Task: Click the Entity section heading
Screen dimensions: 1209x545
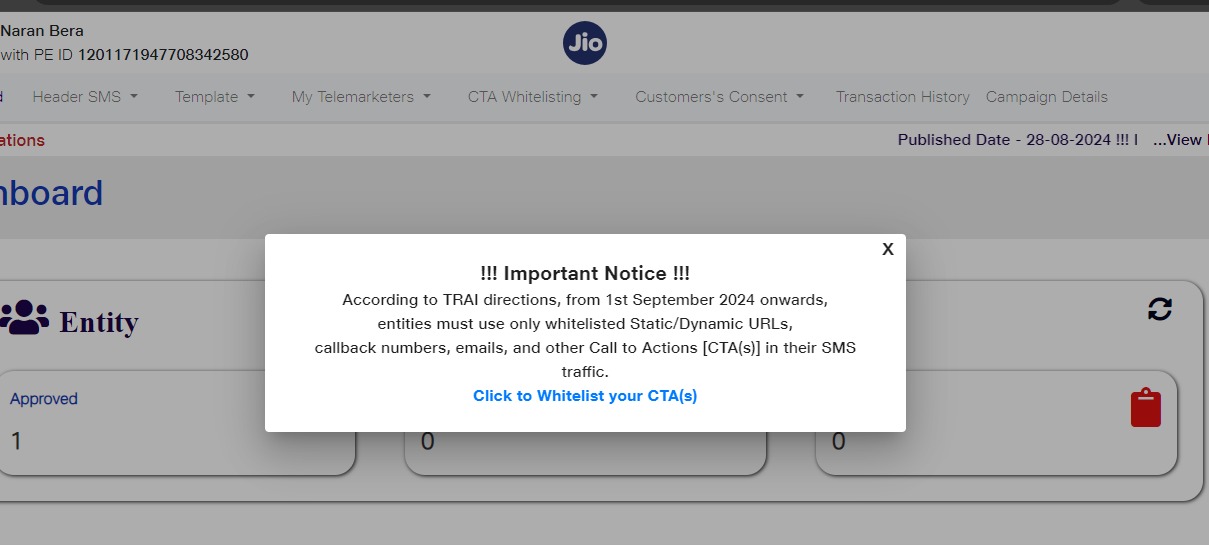Action: [98, 322]
